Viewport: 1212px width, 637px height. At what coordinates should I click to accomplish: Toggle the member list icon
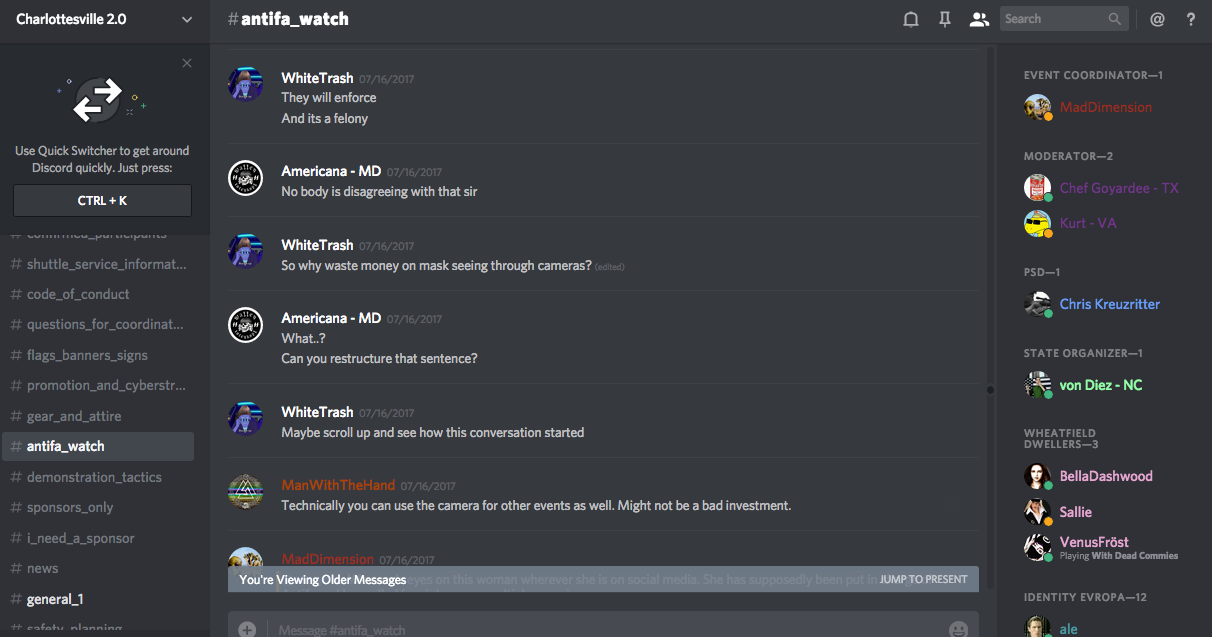pyautogui.click(x=979, y=19)
